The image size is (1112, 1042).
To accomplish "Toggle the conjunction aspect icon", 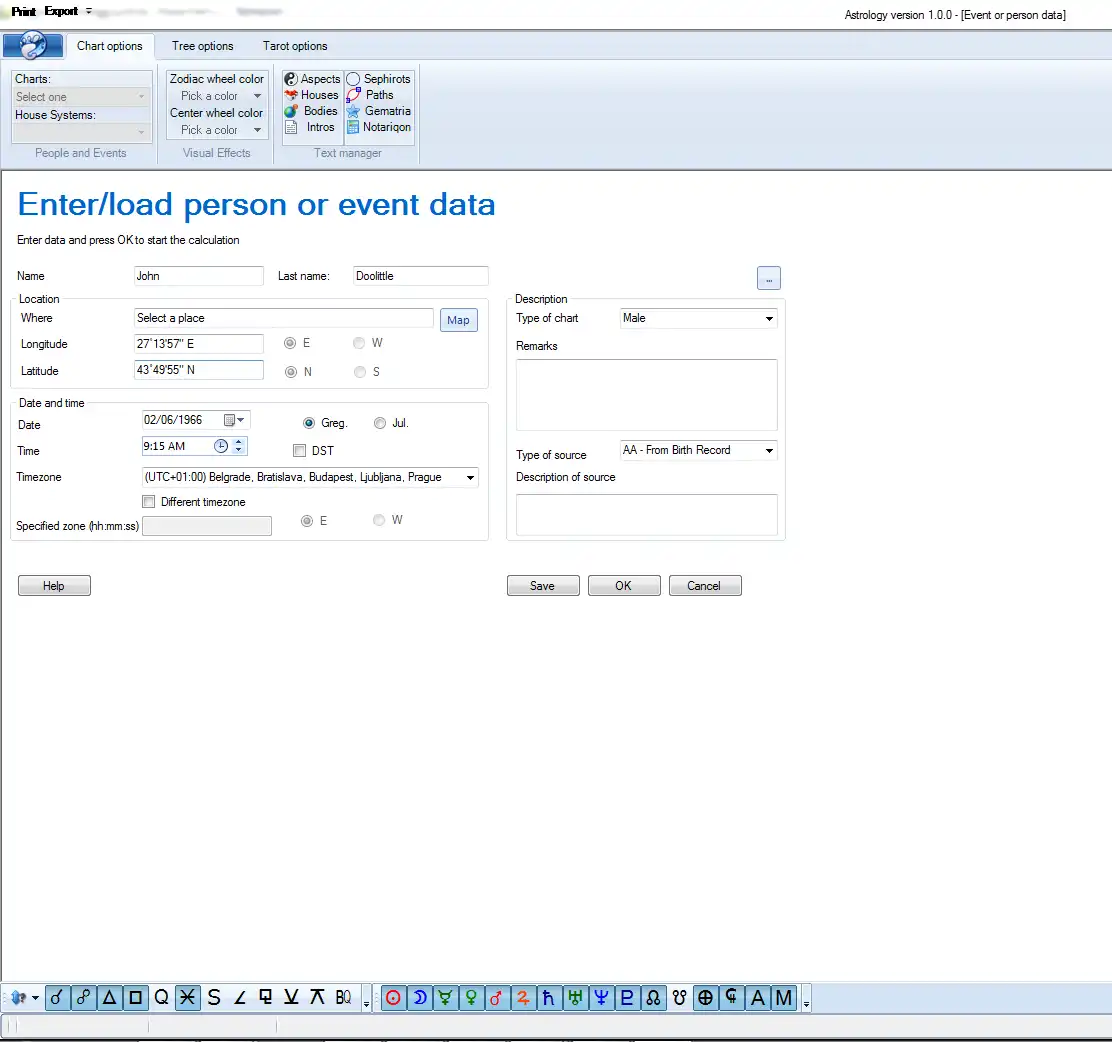I will pos(57,997).
